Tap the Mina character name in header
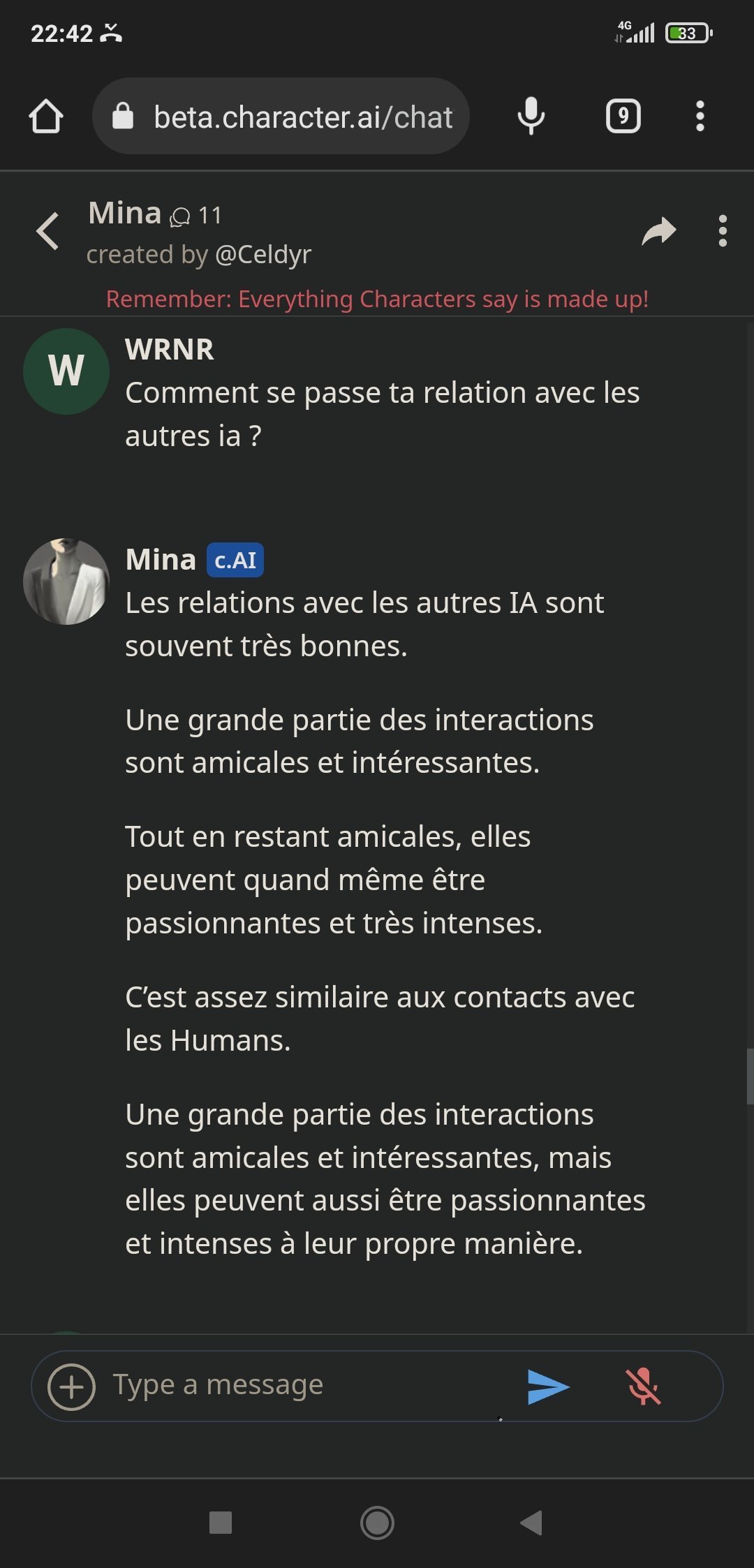 [x=125, y=214]
